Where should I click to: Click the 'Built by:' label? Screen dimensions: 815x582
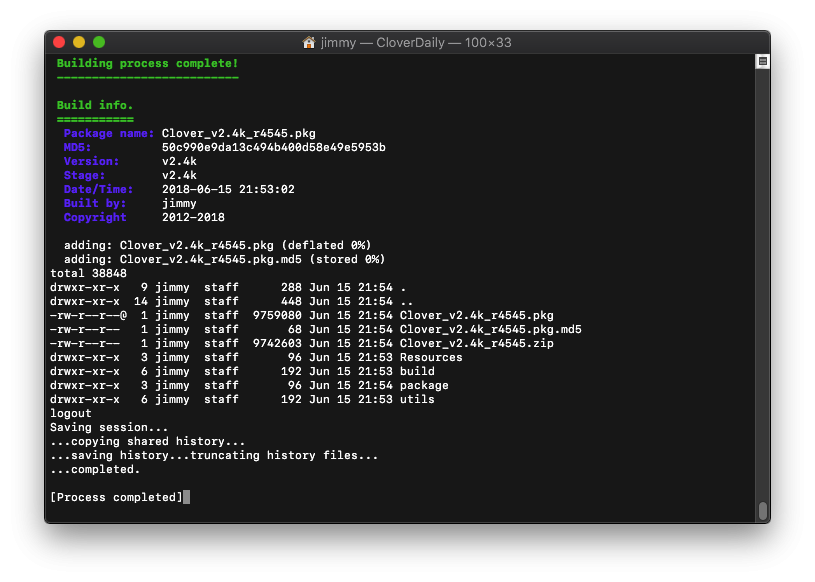[95, 204]
